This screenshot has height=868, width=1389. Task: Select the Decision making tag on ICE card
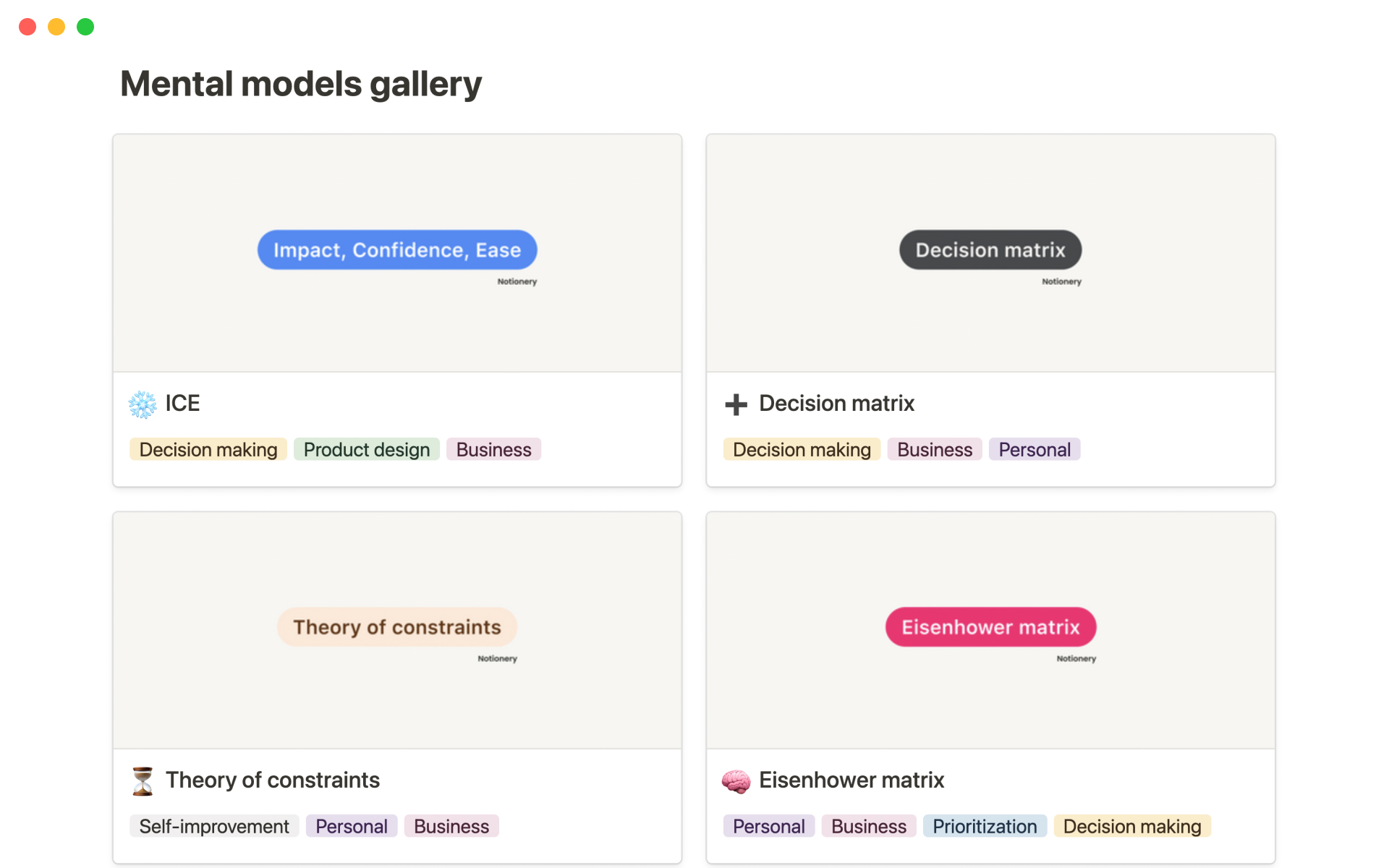click(x=208, y=450)
